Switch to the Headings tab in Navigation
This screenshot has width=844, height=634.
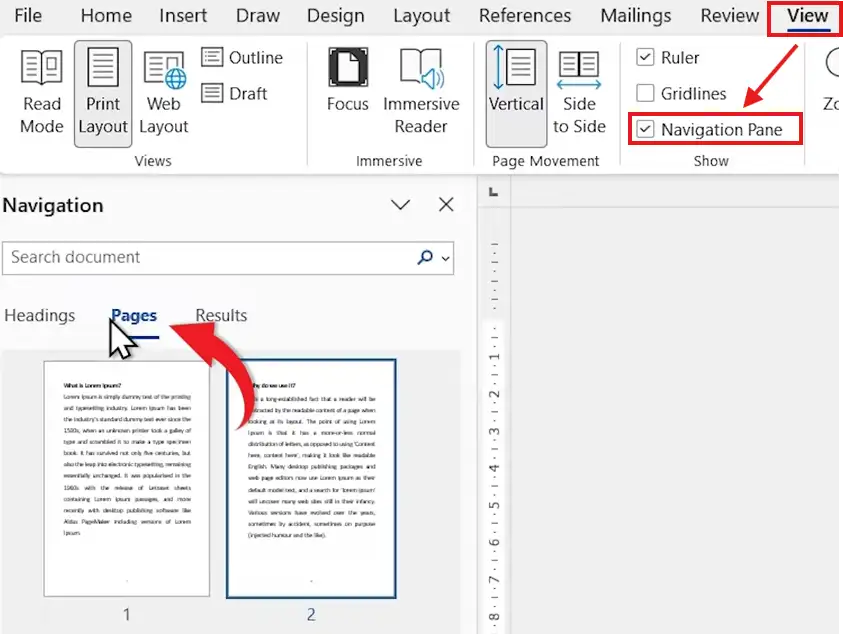40,315
